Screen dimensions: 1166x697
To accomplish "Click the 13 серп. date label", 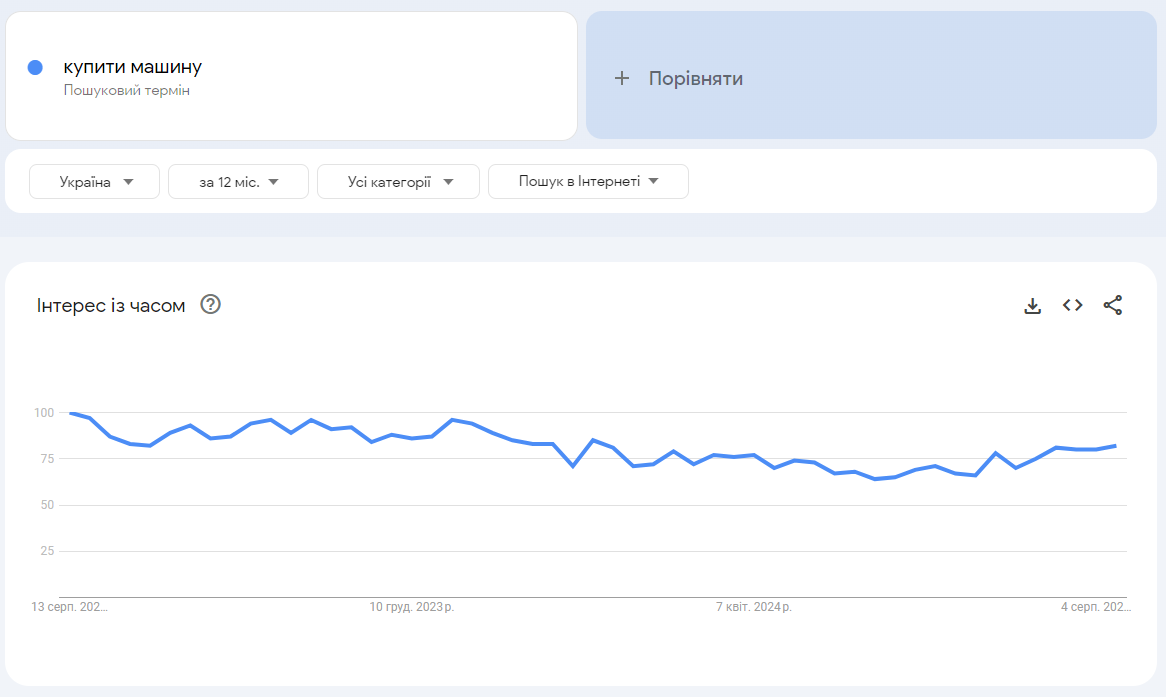I will (69, 607).
